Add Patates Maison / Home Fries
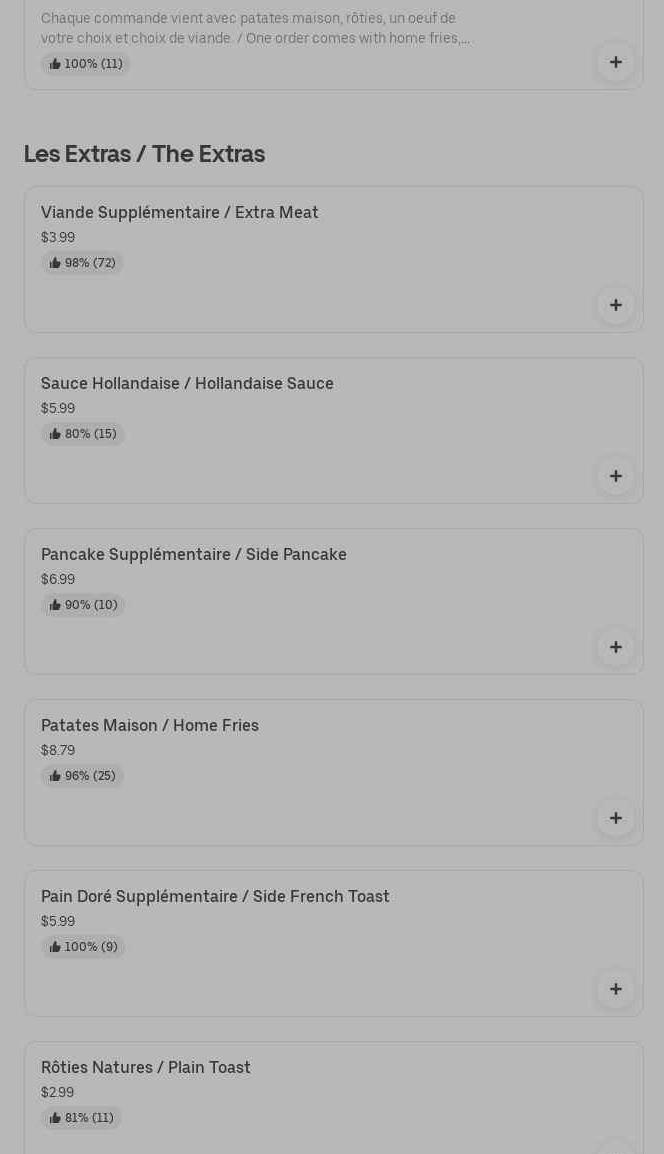The height and width of the screenshot is (1154, 664). pyautogui.click(x=615, y=818)
